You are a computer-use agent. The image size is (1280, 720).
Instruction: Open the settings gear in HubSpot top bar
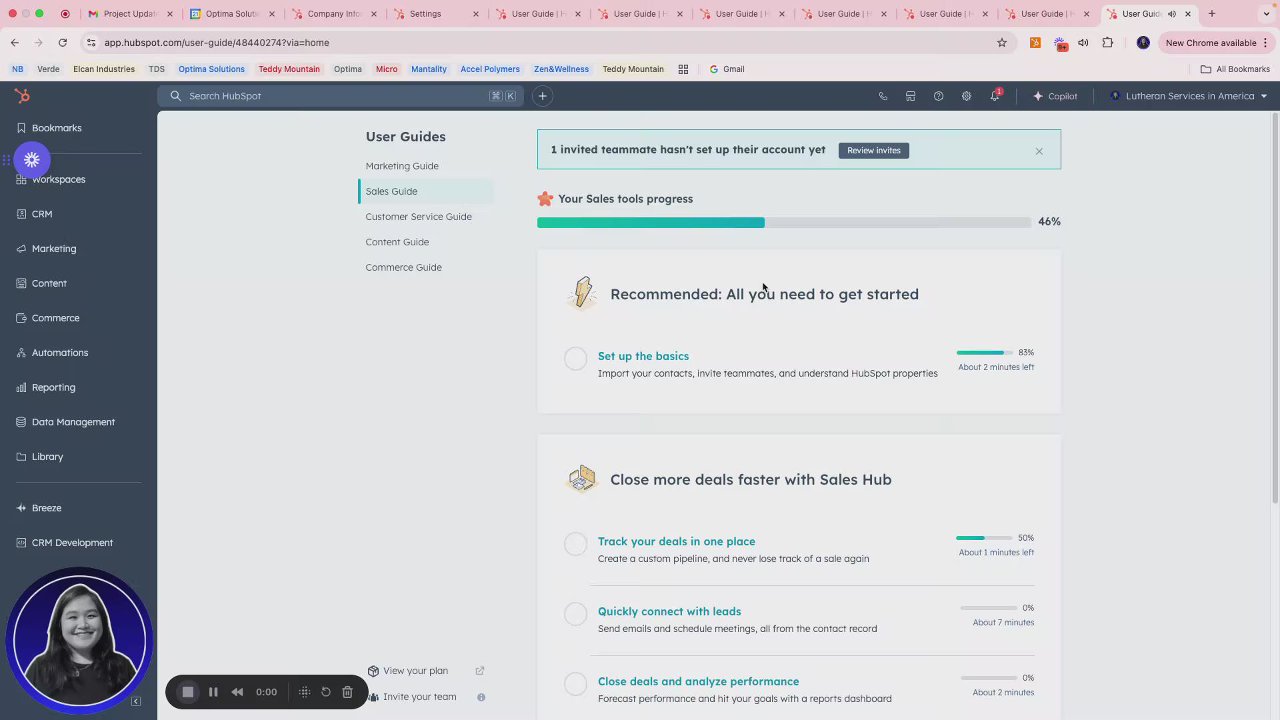(966, 96)
